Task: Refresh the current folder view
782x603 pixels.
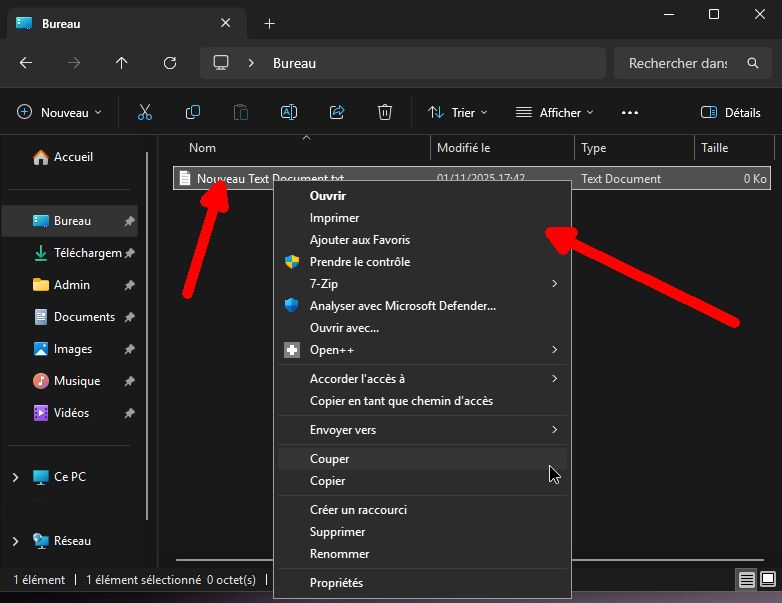Action: [x=170, y=63]
